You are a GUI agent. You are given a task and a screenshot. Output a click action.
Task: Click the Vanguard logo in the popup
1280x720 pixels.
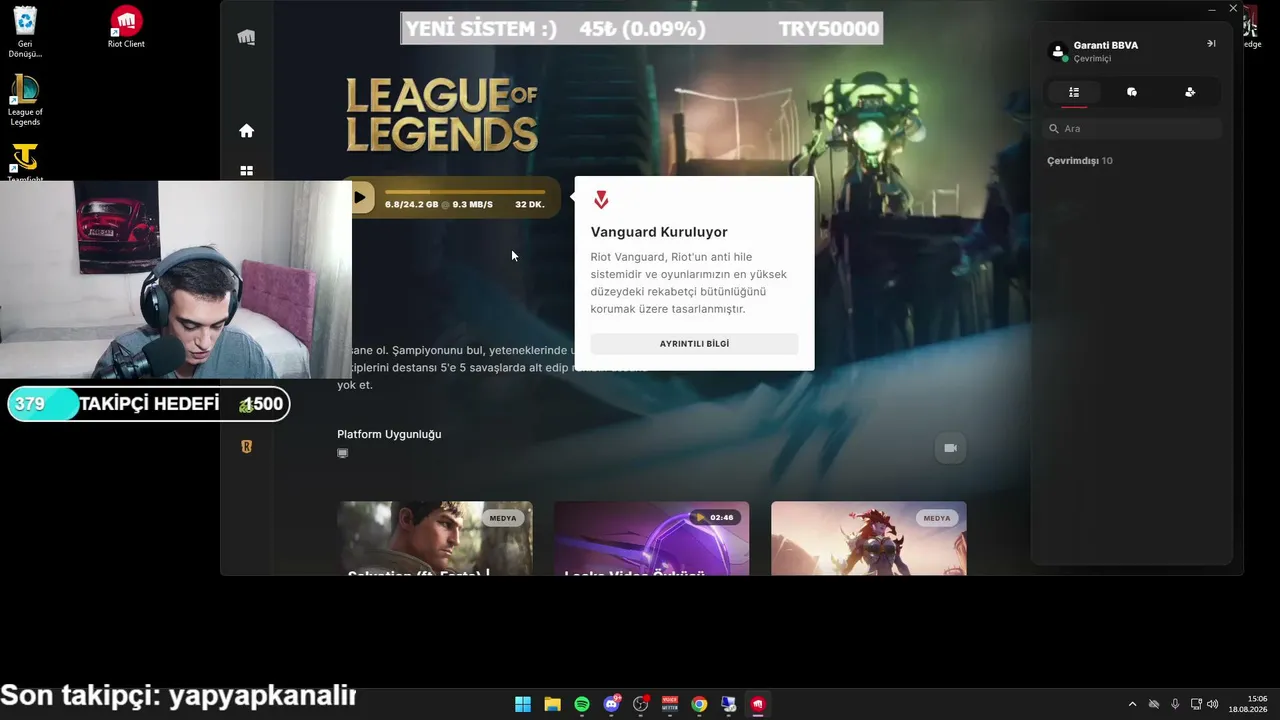[601, 200]
